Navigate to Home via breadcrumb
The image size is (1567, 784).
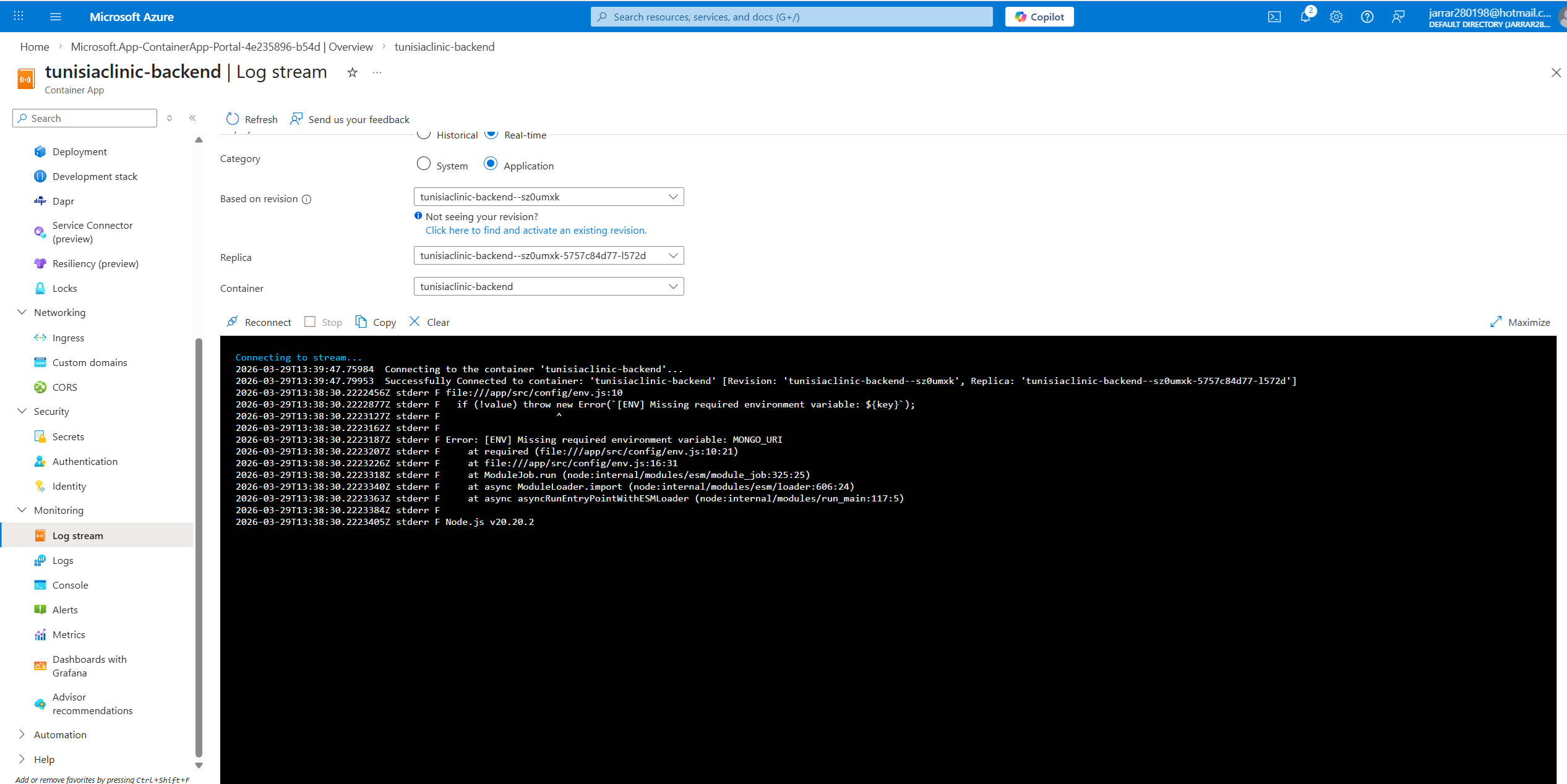pos(34,46)
